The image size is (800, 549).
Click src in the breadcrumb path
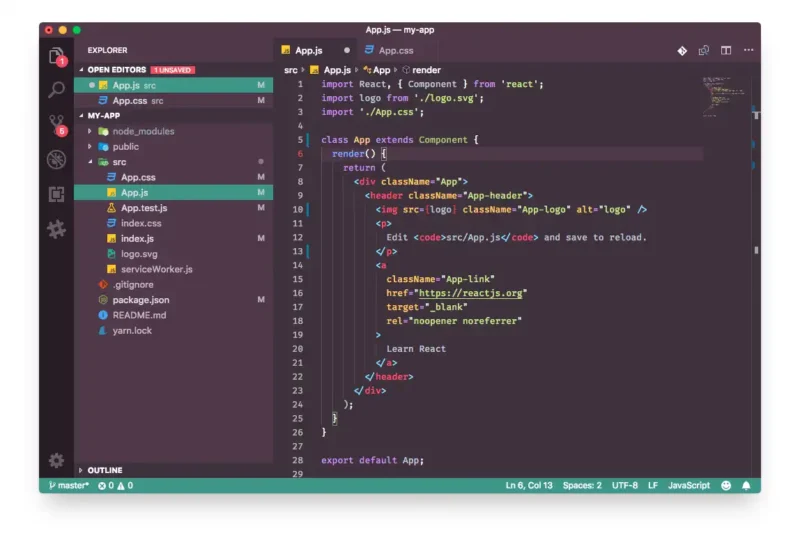[x=290, y=70]
